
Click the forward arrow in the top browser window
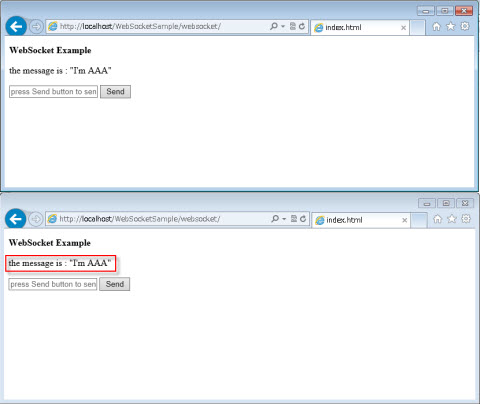(36, 27)
